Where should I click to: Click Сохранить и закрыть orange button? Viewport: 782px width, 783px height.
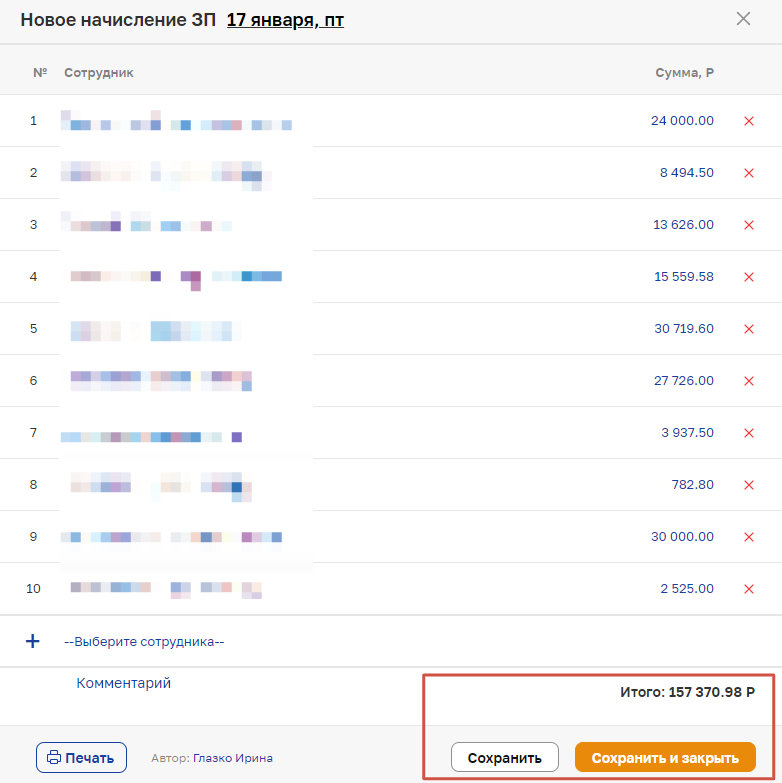(665, 758)
